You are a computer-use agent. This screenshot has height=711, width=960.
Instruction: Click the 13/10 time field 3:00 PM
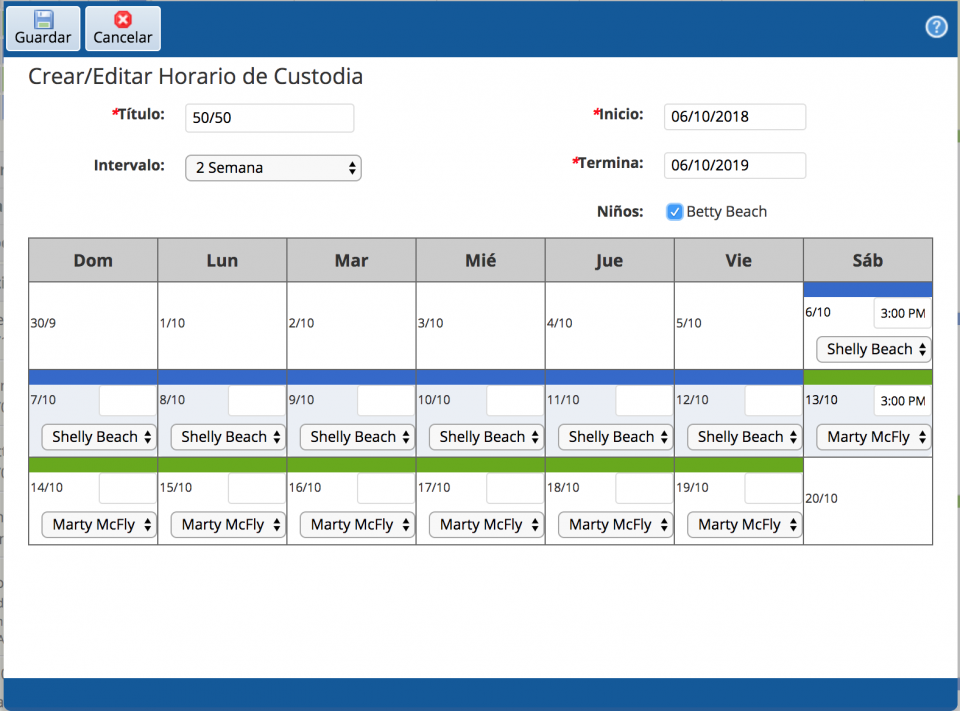pyautogui.click(x=902, y=401)
